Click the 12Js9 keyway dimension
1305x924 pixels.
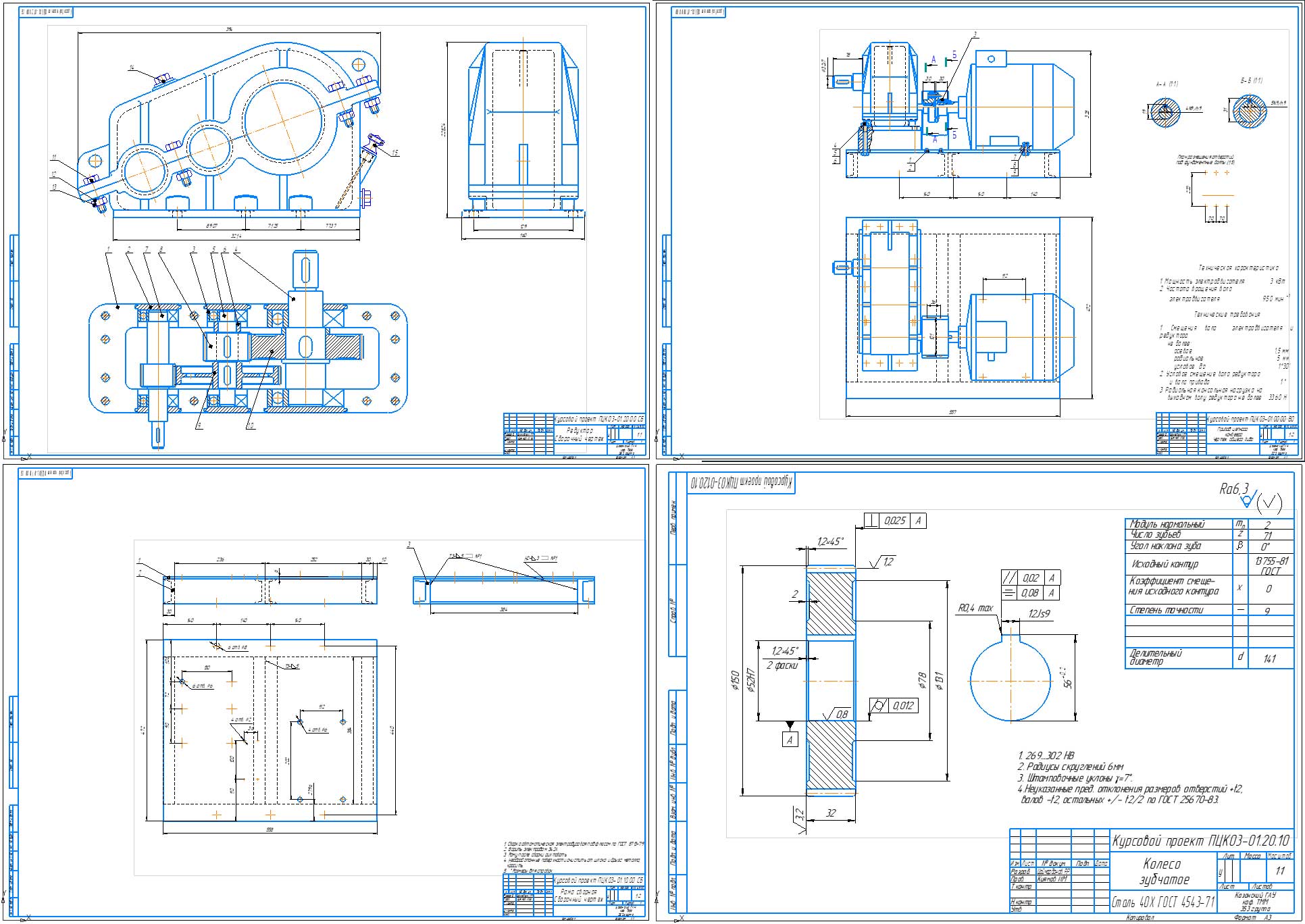1039,613
